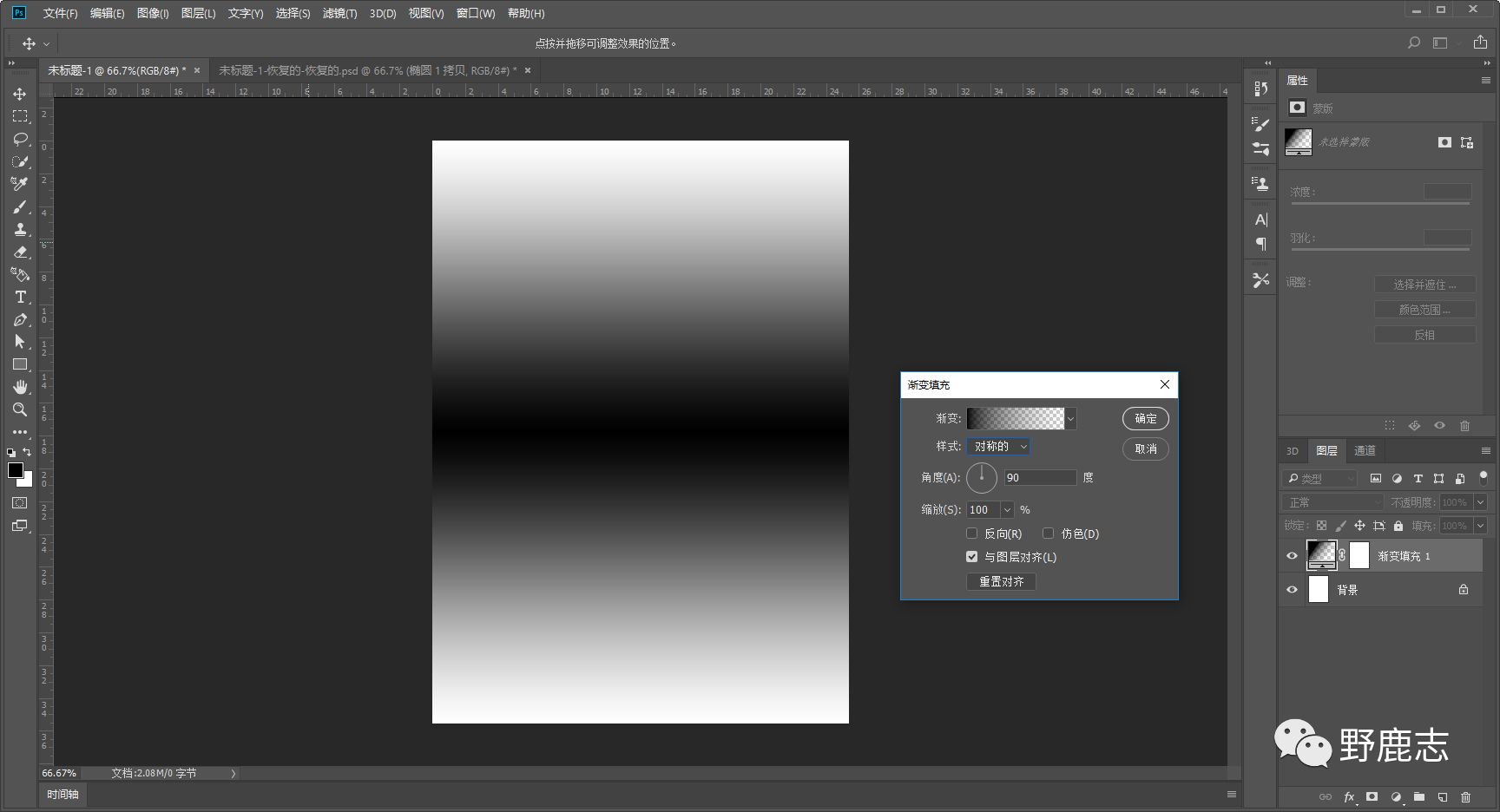This screenshot has width=1500, height=812.
Task: Select the Brush tool
Action: (20, 207)
